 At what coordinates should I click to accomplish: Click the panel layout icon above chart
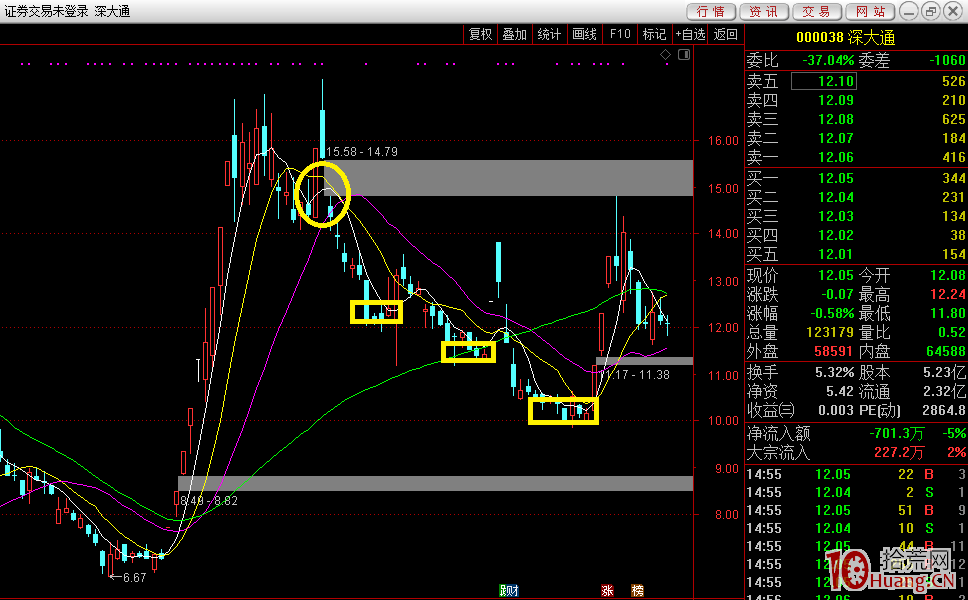(x=684, y=55)
